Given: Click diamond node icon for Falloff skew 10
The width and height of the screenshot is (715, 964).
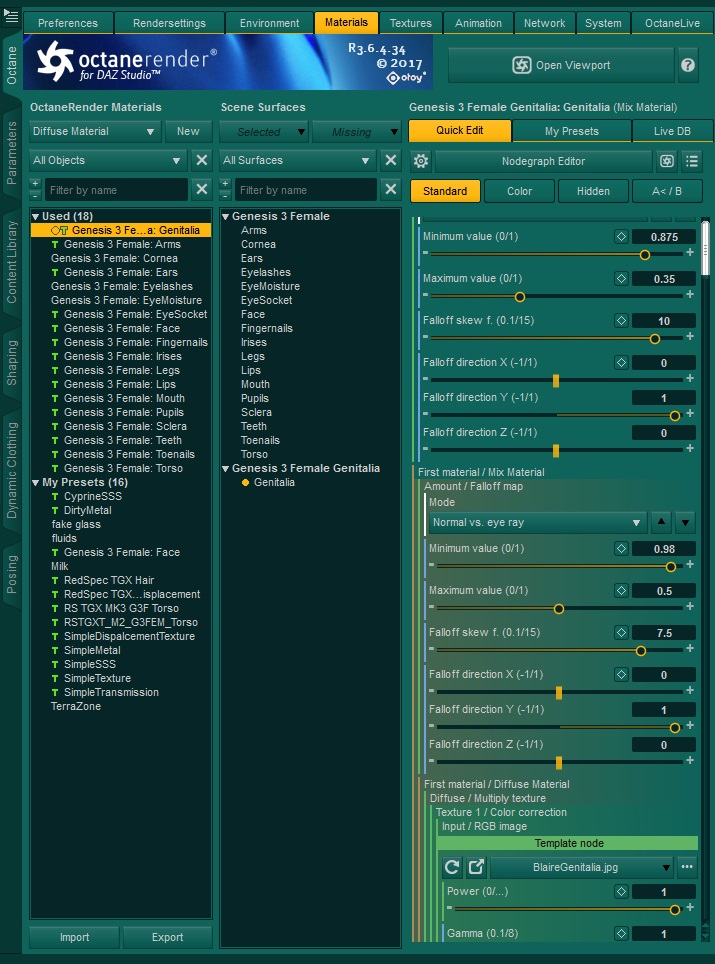Looking at the screenshot, I should [621, 320].
